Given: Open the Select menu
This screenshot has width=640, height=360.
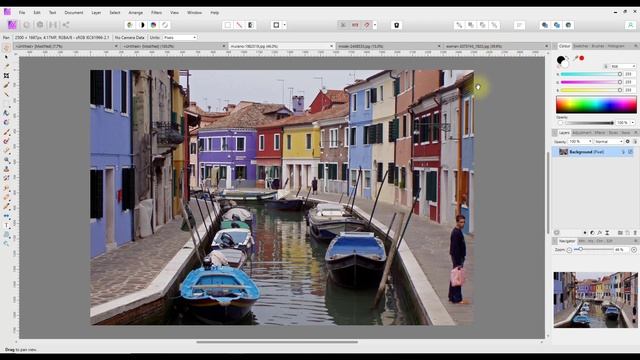Looking at the screenshot, I should tap(115, 13).
